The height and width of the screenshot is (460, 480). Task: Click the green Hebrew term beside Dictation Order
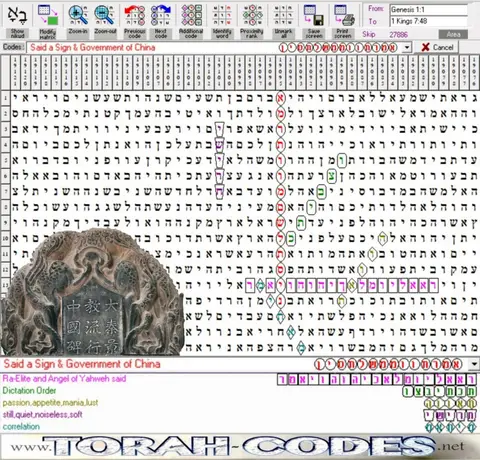pos(439,391)
